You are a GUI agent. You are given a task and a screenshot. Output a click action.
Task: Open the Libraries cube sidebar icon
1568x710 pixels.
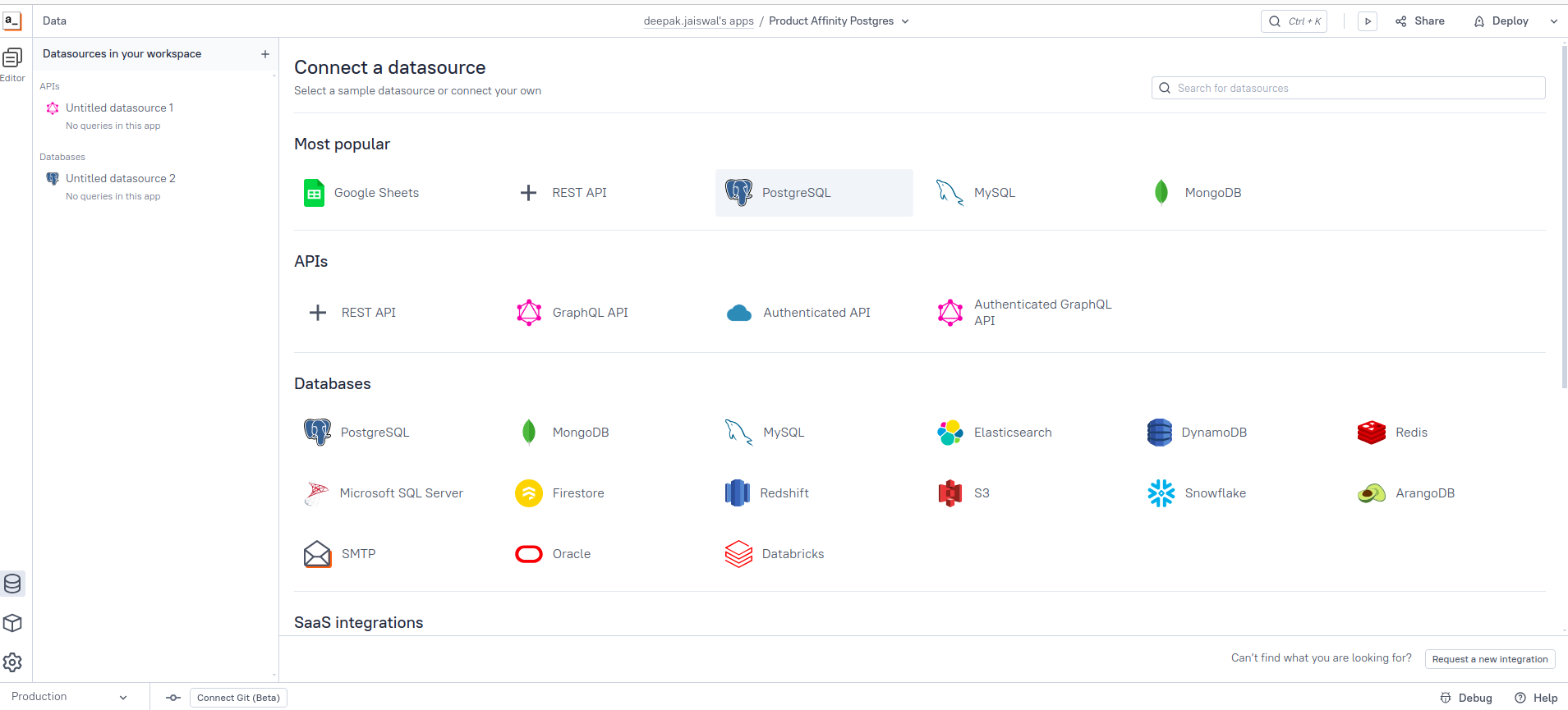(x=12, y=623)
